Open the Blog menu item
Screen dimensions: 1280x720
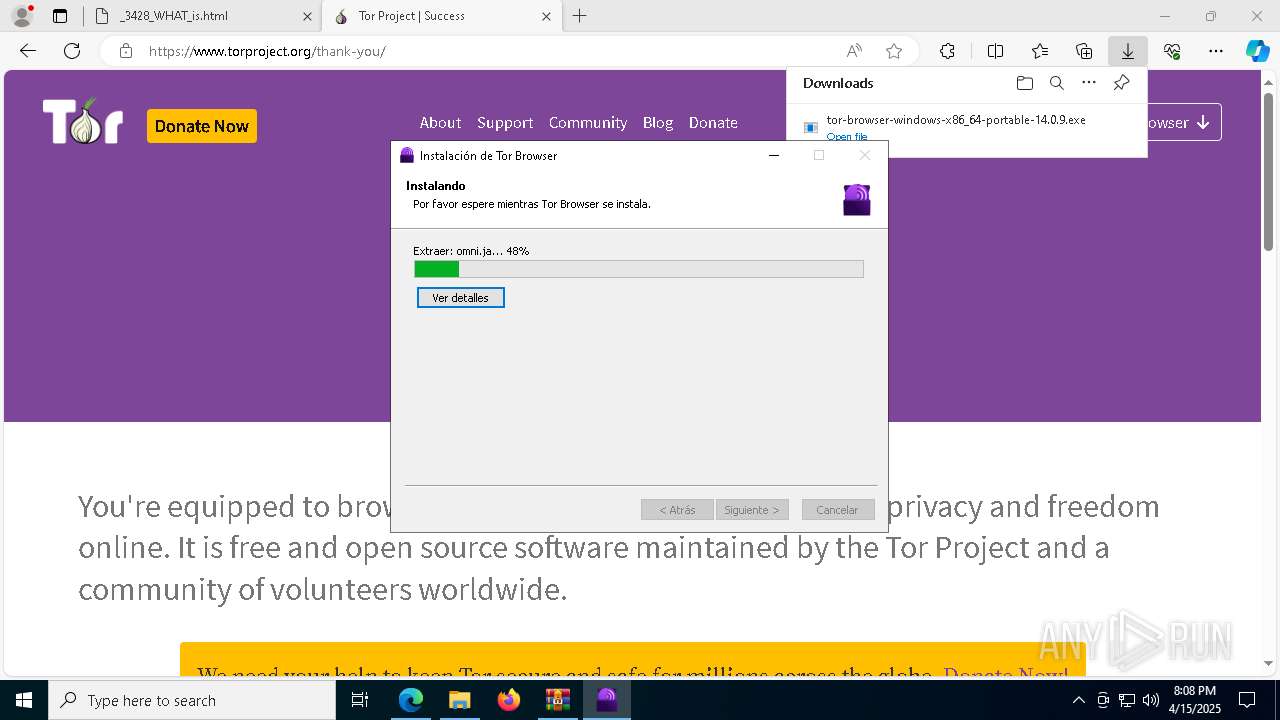(658, 123)
